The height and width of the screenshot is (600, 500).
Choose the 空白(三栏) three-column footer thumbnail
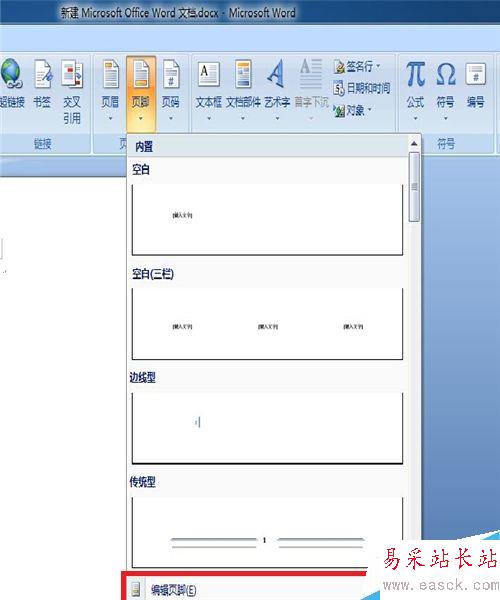coord(267,324)
